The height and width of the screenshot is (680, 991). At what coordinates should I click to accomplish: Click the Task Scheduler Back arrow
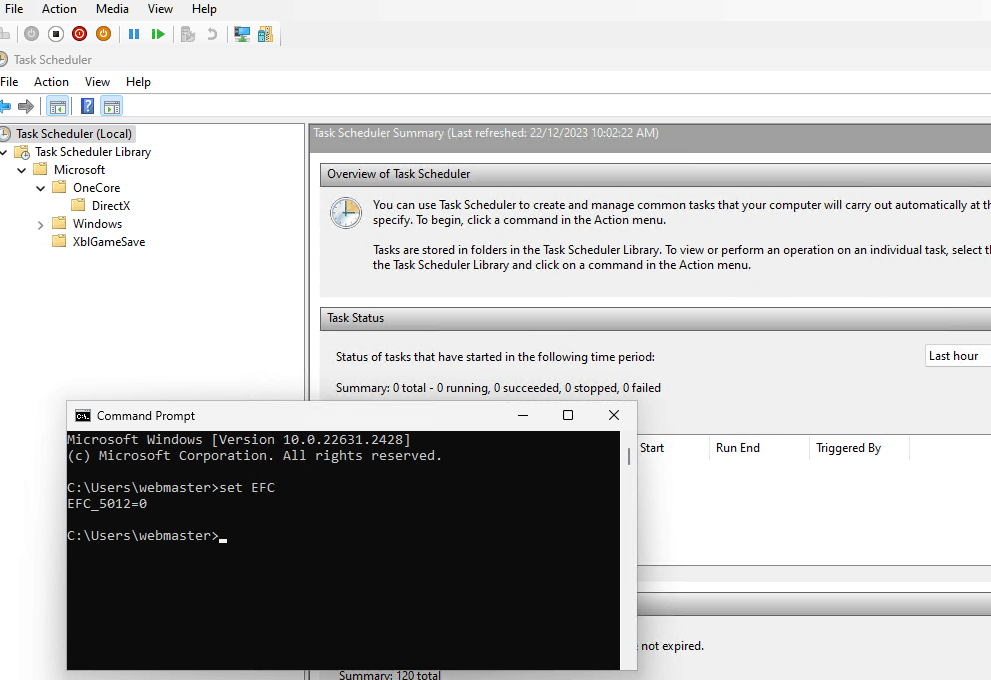5,106
